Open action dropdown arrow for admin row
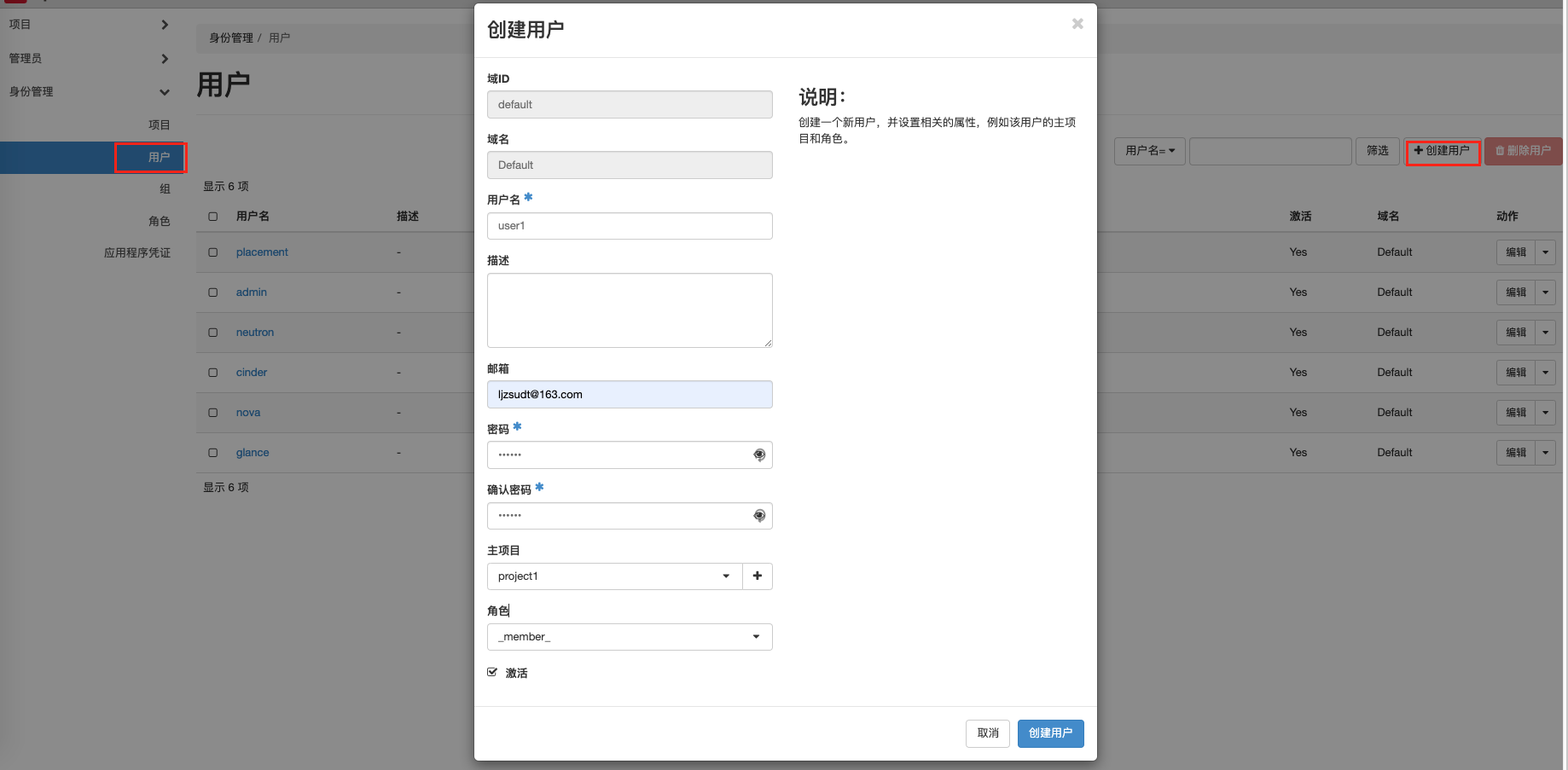1568x770 pixels. pyautogui.click(x=1545, y=292)
